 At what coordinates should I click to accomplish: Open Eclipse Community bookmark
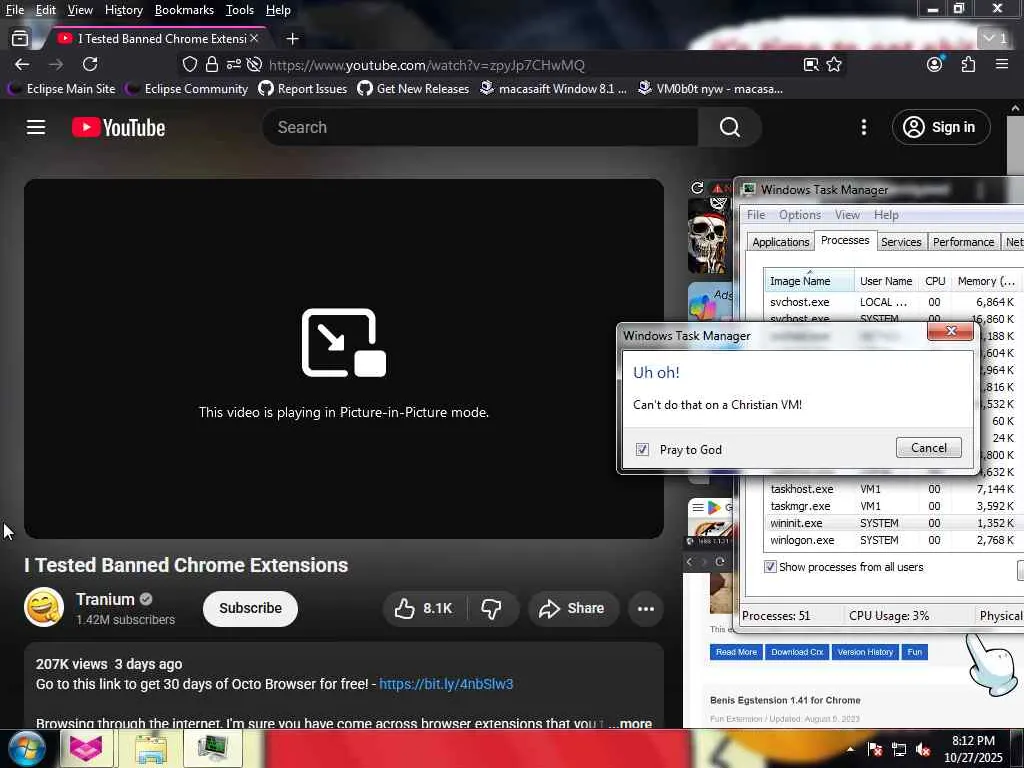point(187,89)
